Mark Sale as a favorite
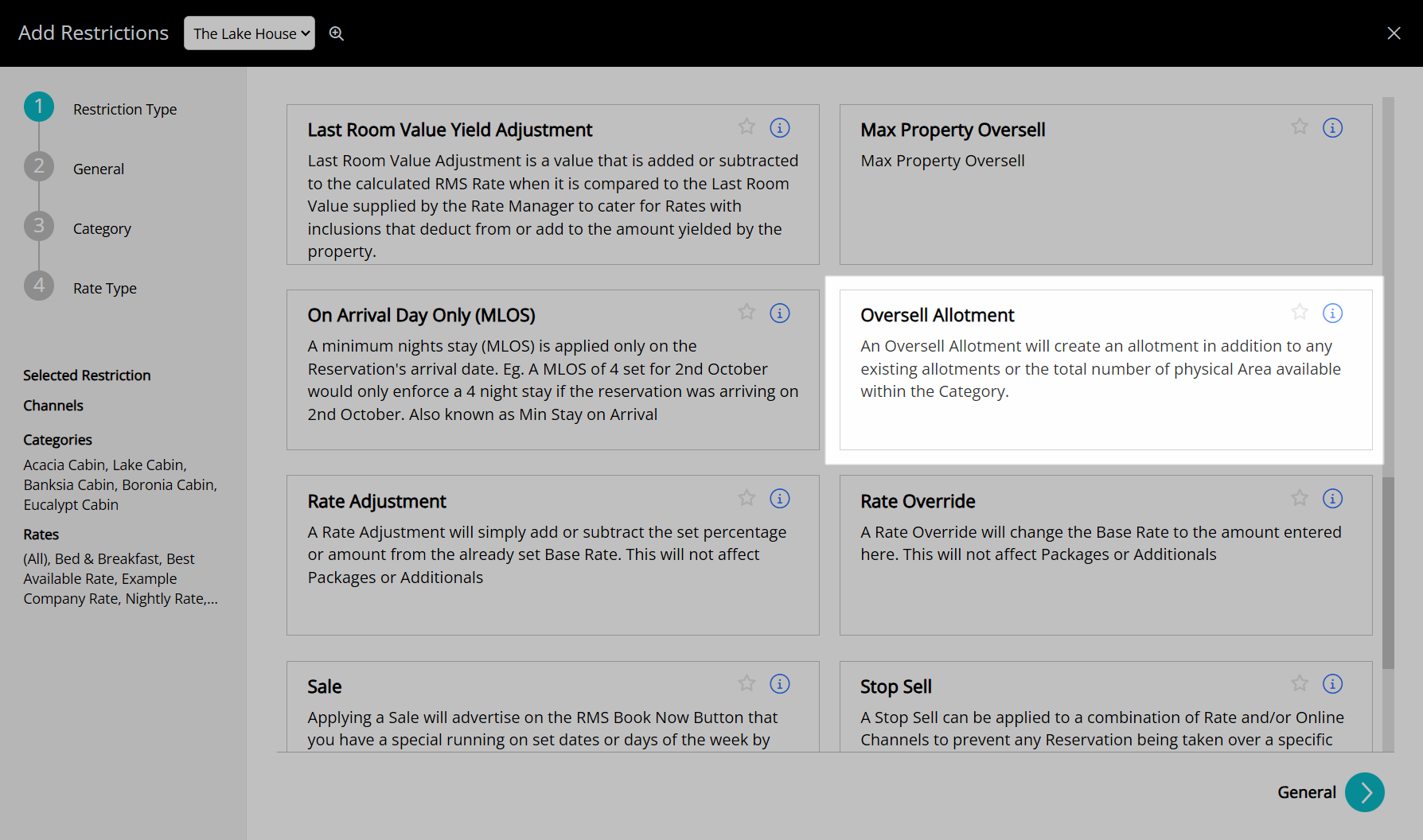 coord(747,683)
